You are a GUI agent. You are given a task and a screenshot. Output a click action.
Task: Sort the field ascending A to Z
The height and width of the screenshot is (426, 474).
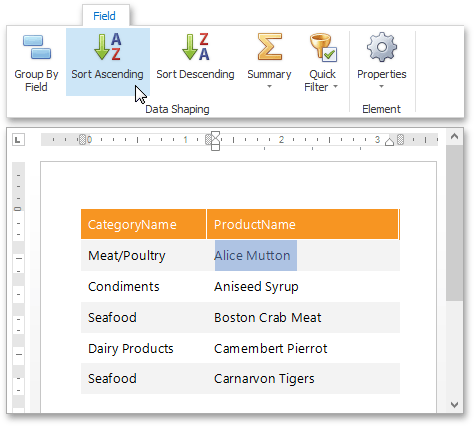click(108, 62)
